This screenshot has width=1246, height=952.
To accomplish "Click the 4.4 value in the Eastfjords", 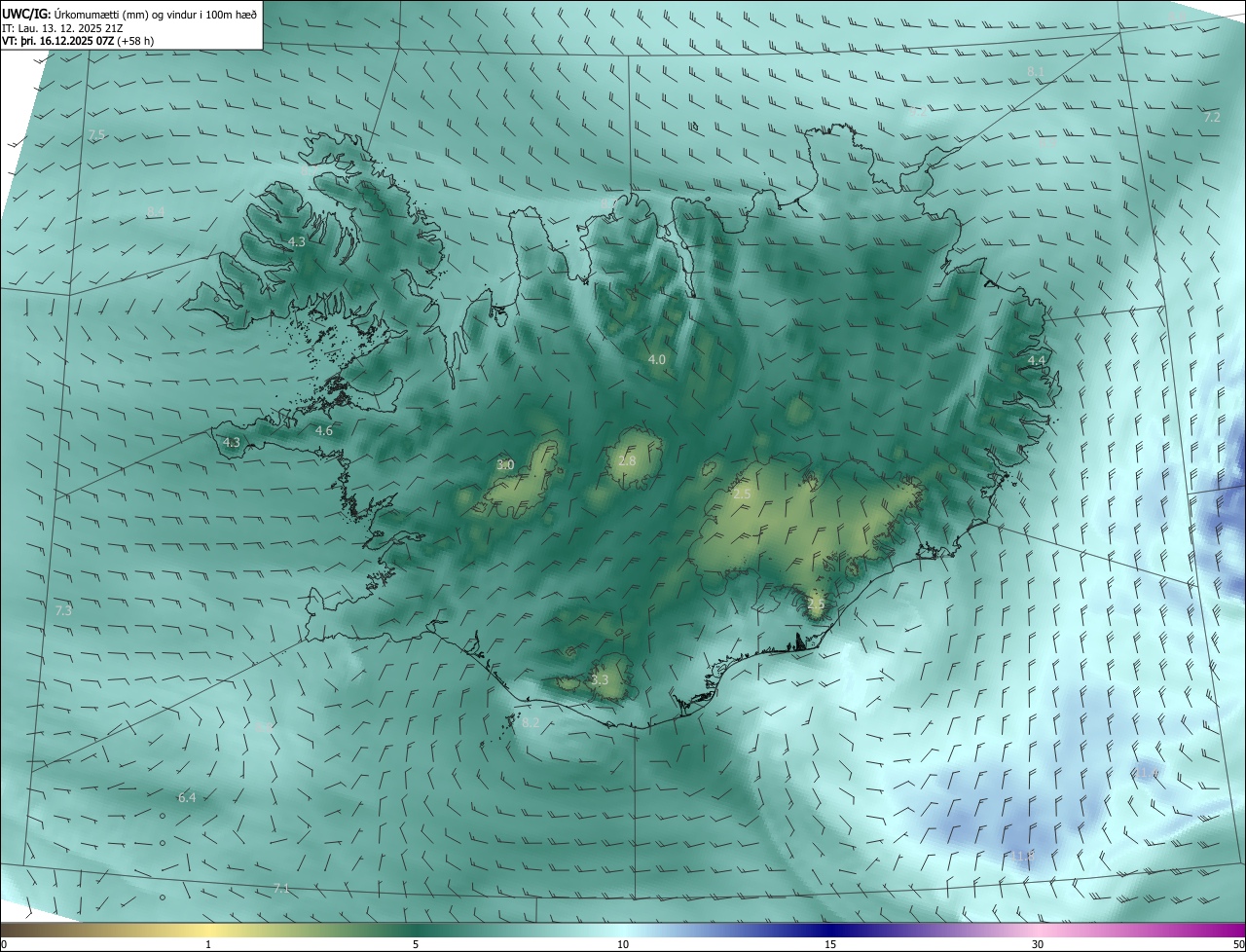I will click(x=1037, y=360).
